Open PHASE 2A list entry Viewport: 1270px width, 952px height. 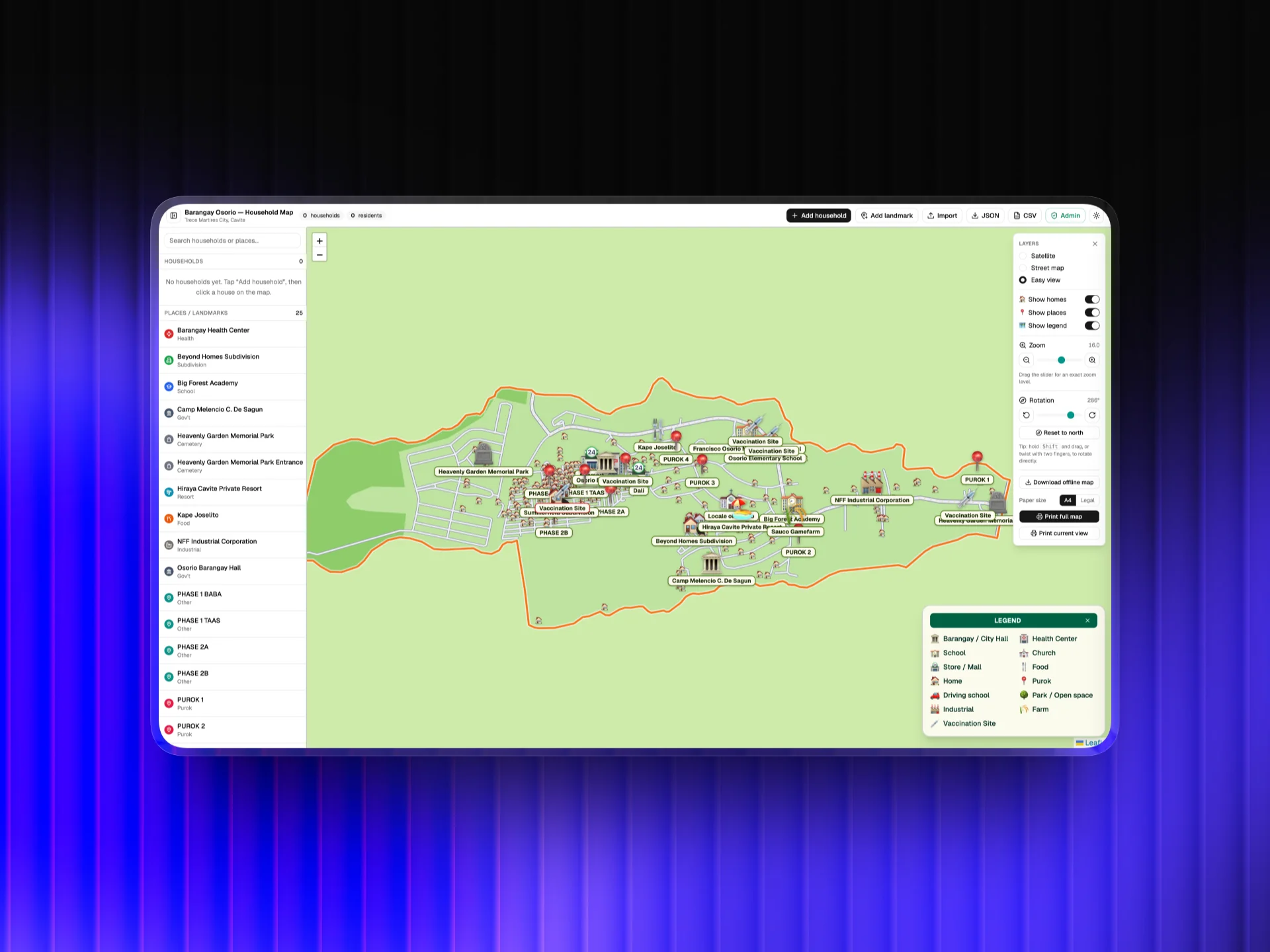(232, 651)
